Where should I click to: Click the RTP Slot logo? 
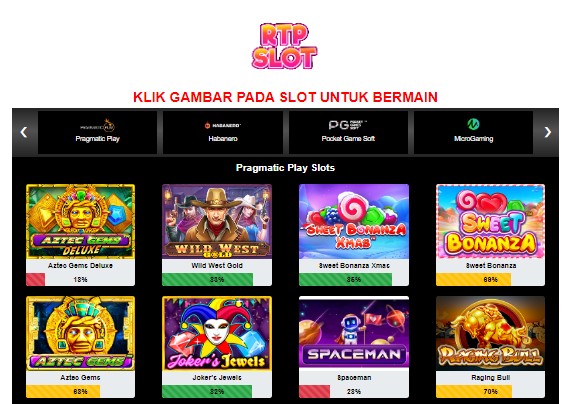[284, 46]
